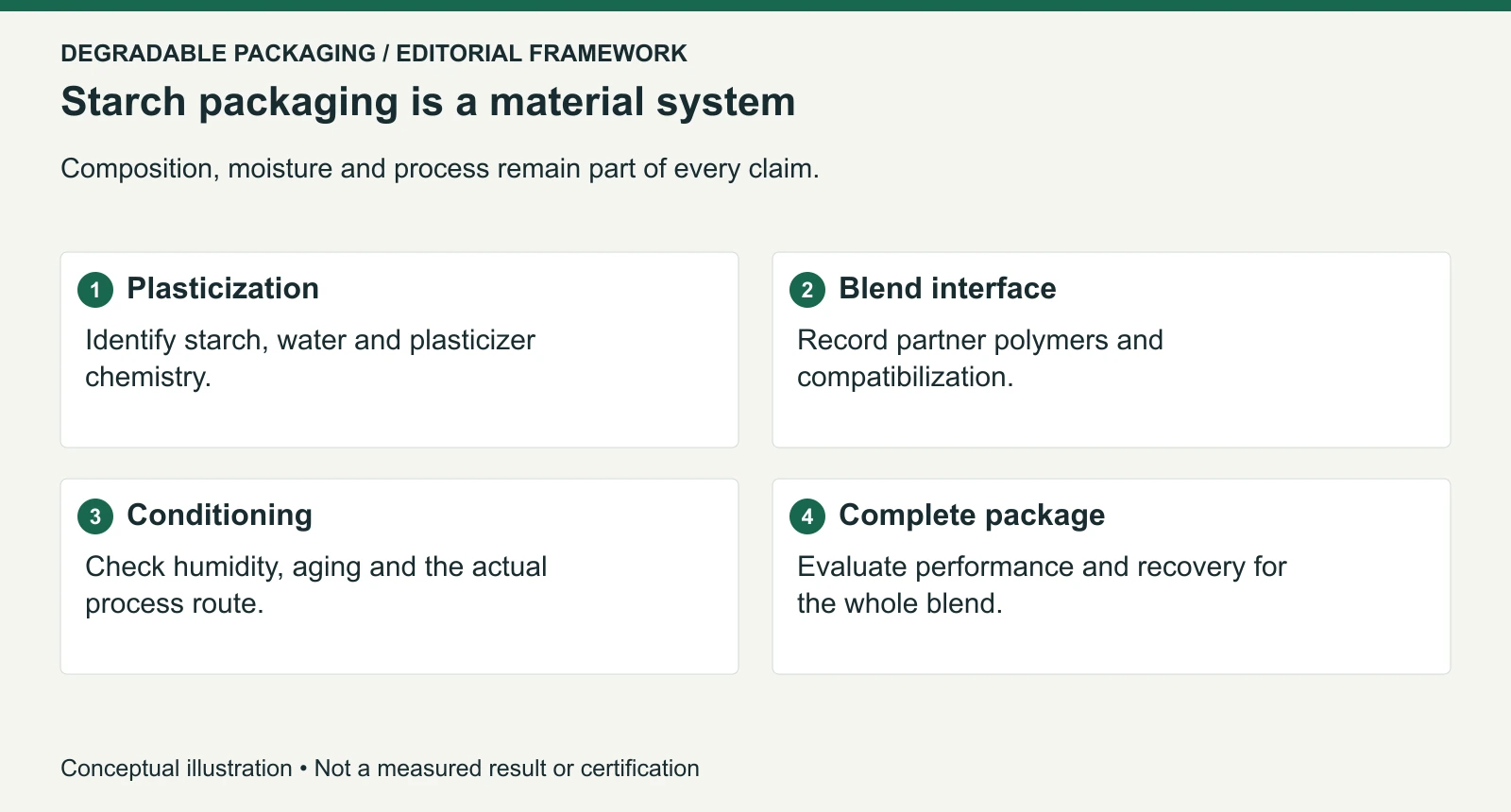Image resolution: width=1511 pixels, height=812 pixels.
Task: Click the title 'Starch packaging is a material system'
Action: 429,102
